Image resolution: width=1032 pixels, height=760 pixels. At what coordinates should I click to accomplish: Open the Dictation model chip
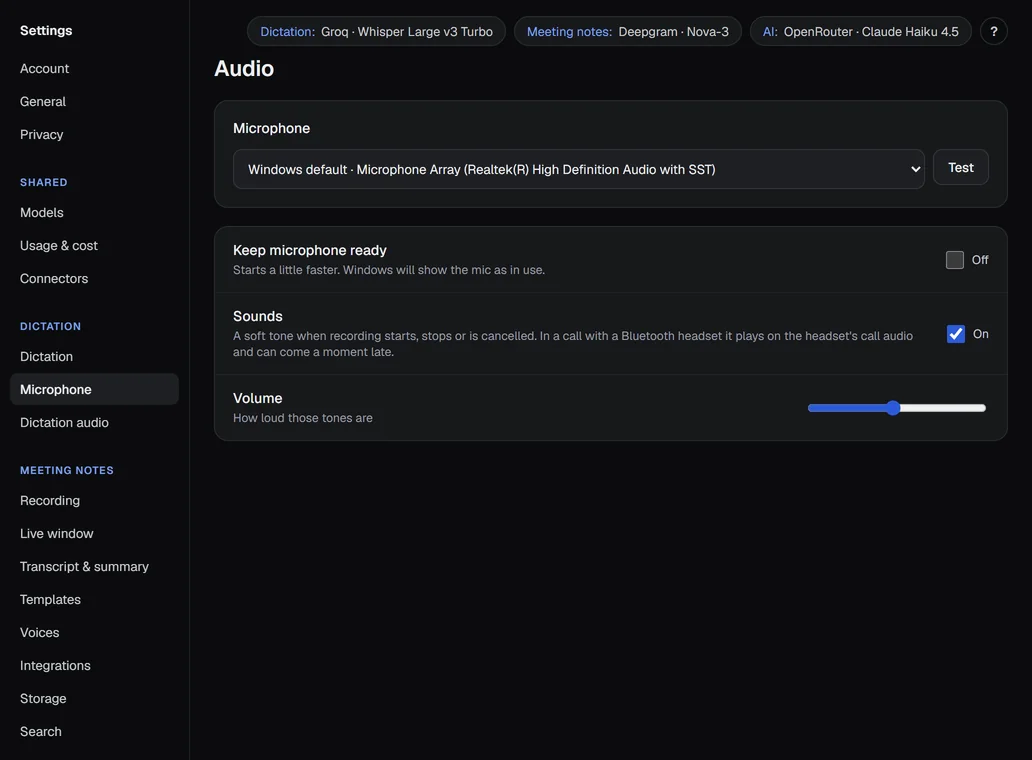(376, 32)
